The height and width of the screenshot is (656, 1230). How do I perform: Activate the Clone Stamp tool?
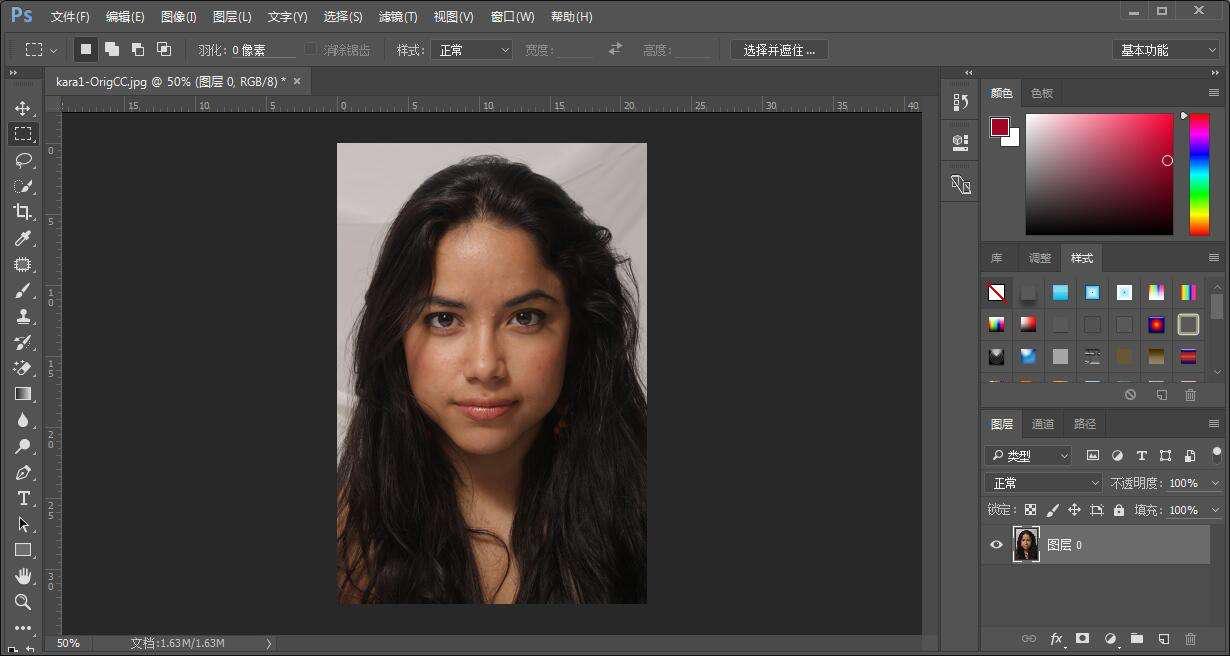(24, 317)
